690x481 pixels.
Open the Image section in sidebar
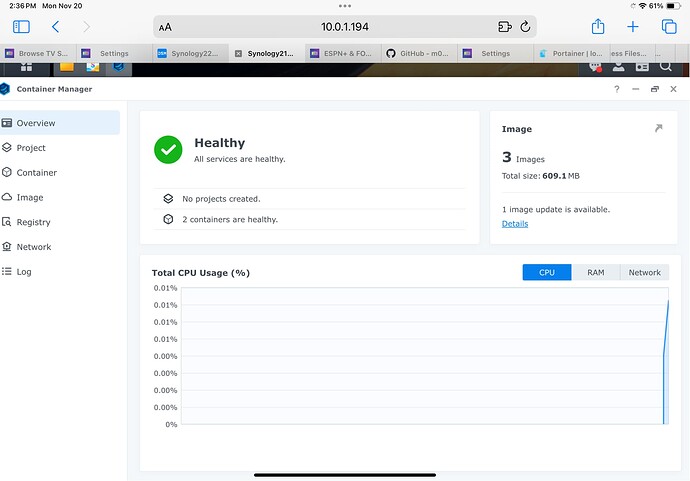[x=30, y=198]
